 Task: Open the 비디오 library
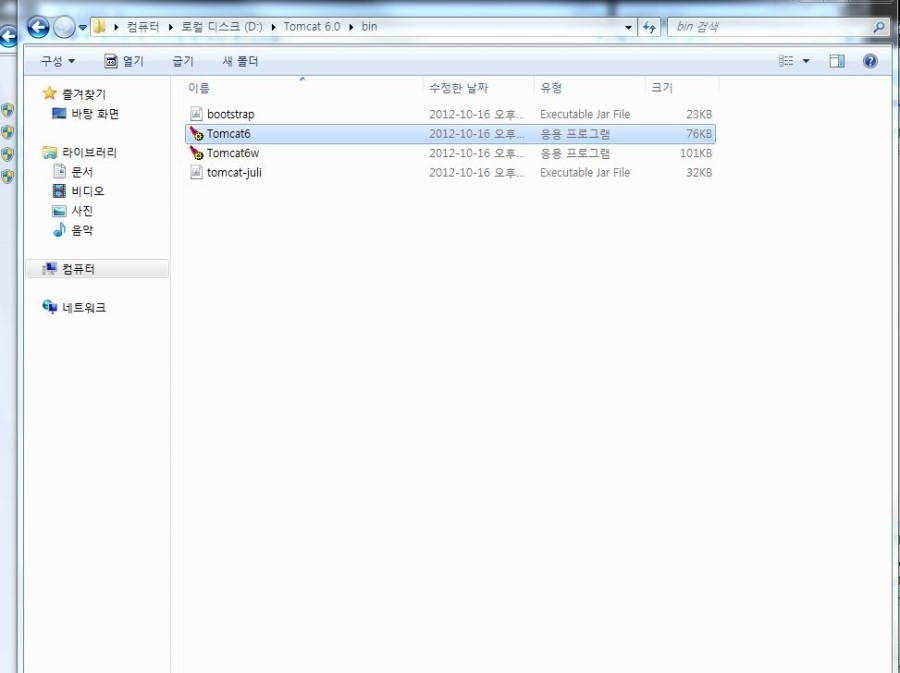(x=88, y=190)
